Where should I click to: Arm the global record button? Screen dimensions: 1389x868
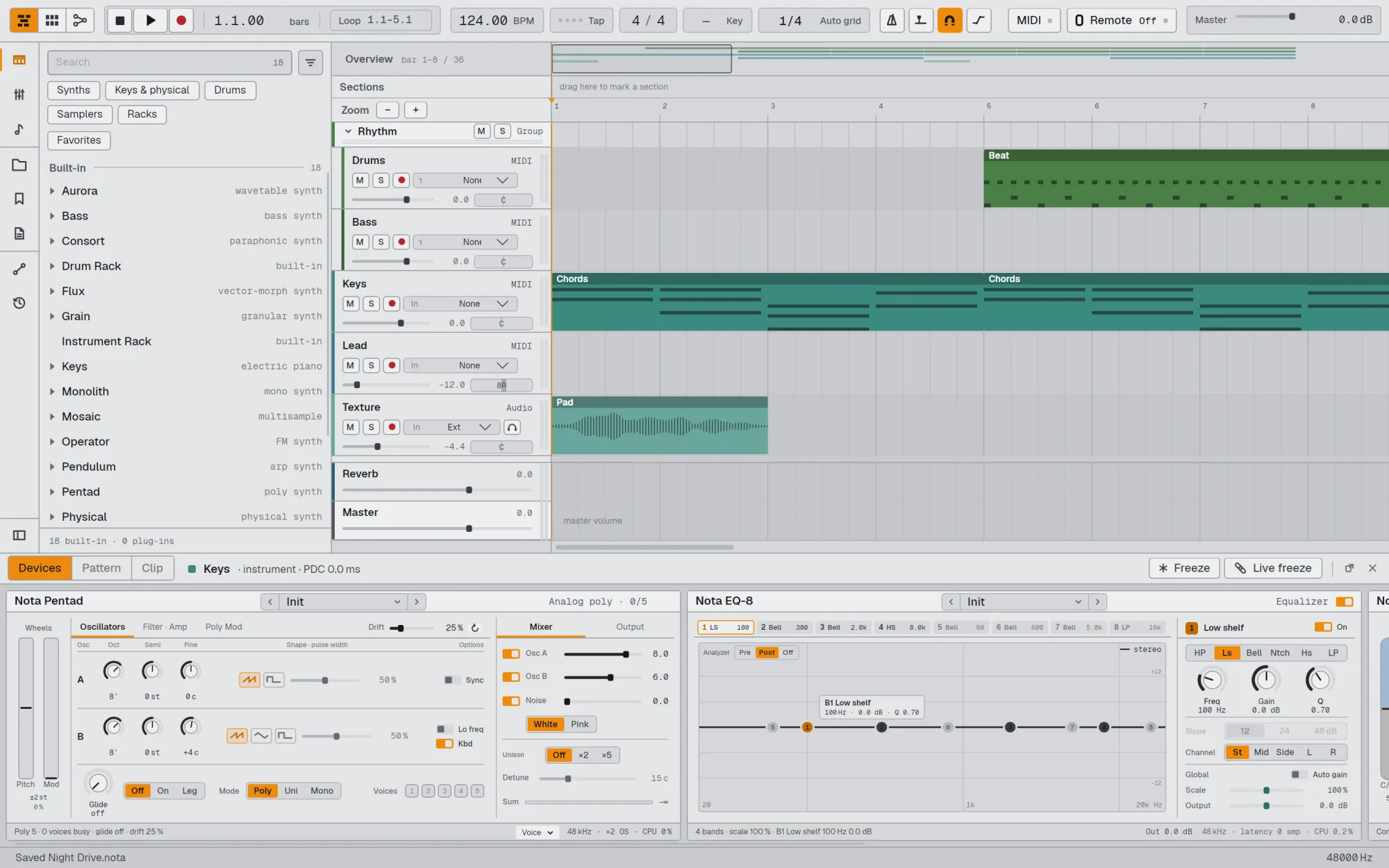point(181,20)
